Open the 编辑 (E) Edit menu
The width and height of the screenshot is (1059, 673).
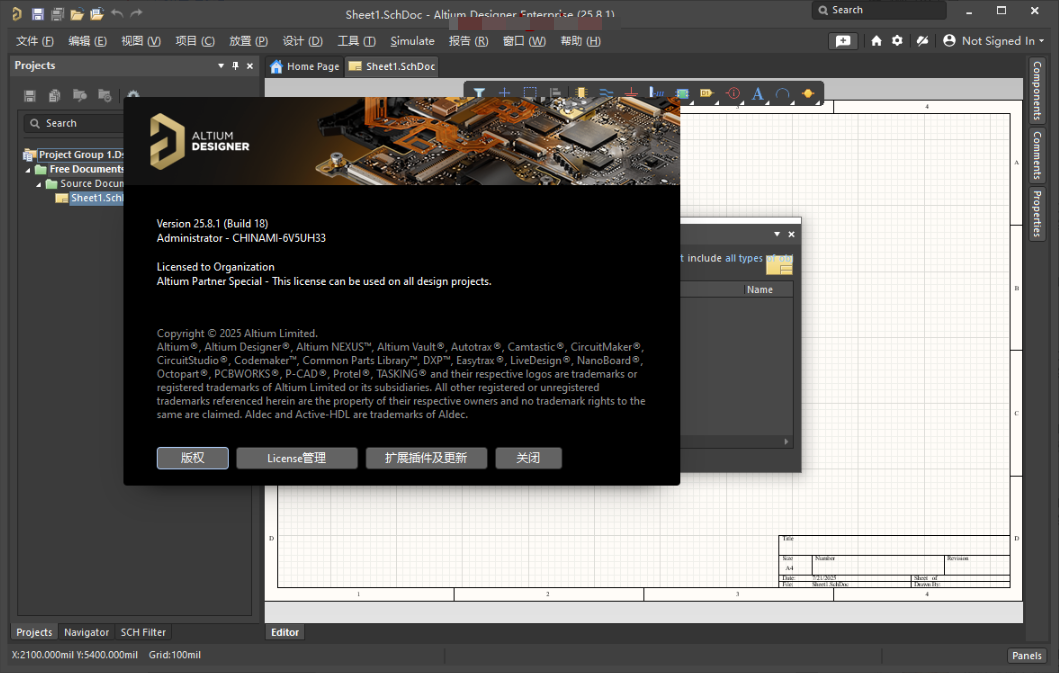(87, 41)
